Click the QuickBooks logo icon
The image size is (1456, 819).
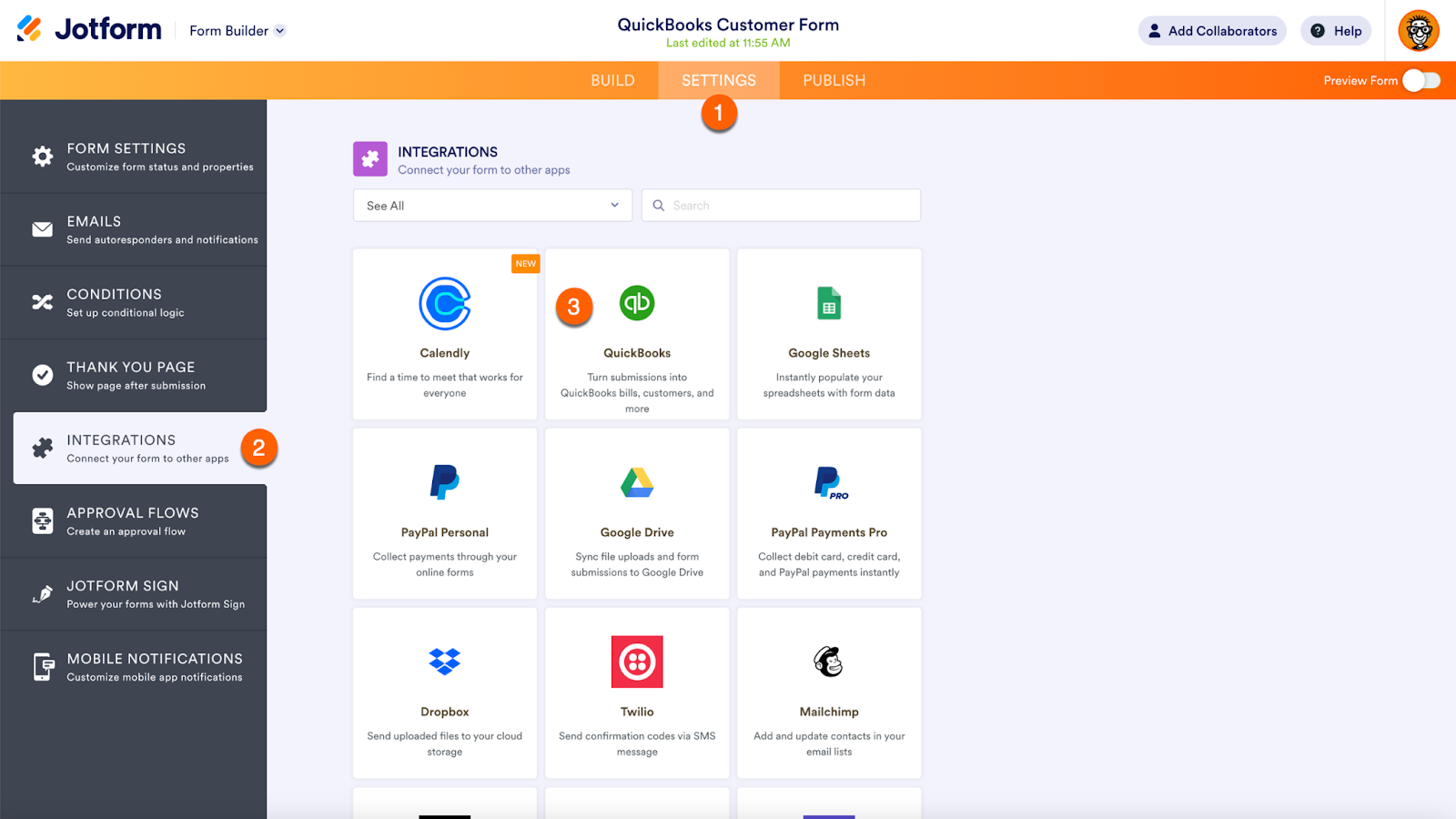point(637,303)
